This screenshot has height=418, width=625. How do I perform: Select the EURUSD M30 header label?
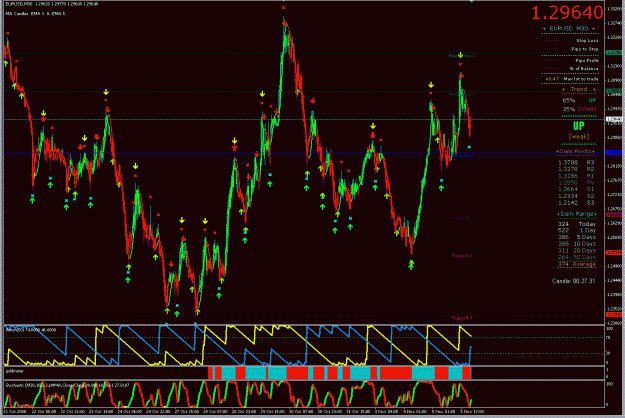[569, 29]
